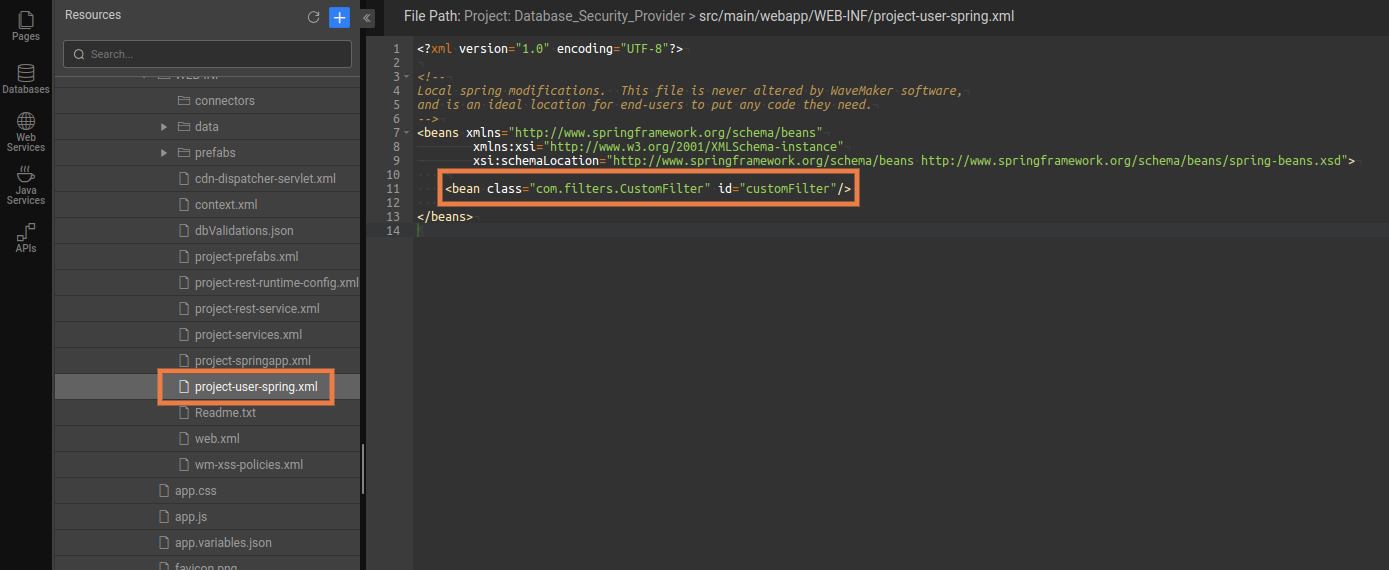Open wm-xss-policies.xml file
Image resolution: width=1389 pixels, height=570 pixels.
248,465
